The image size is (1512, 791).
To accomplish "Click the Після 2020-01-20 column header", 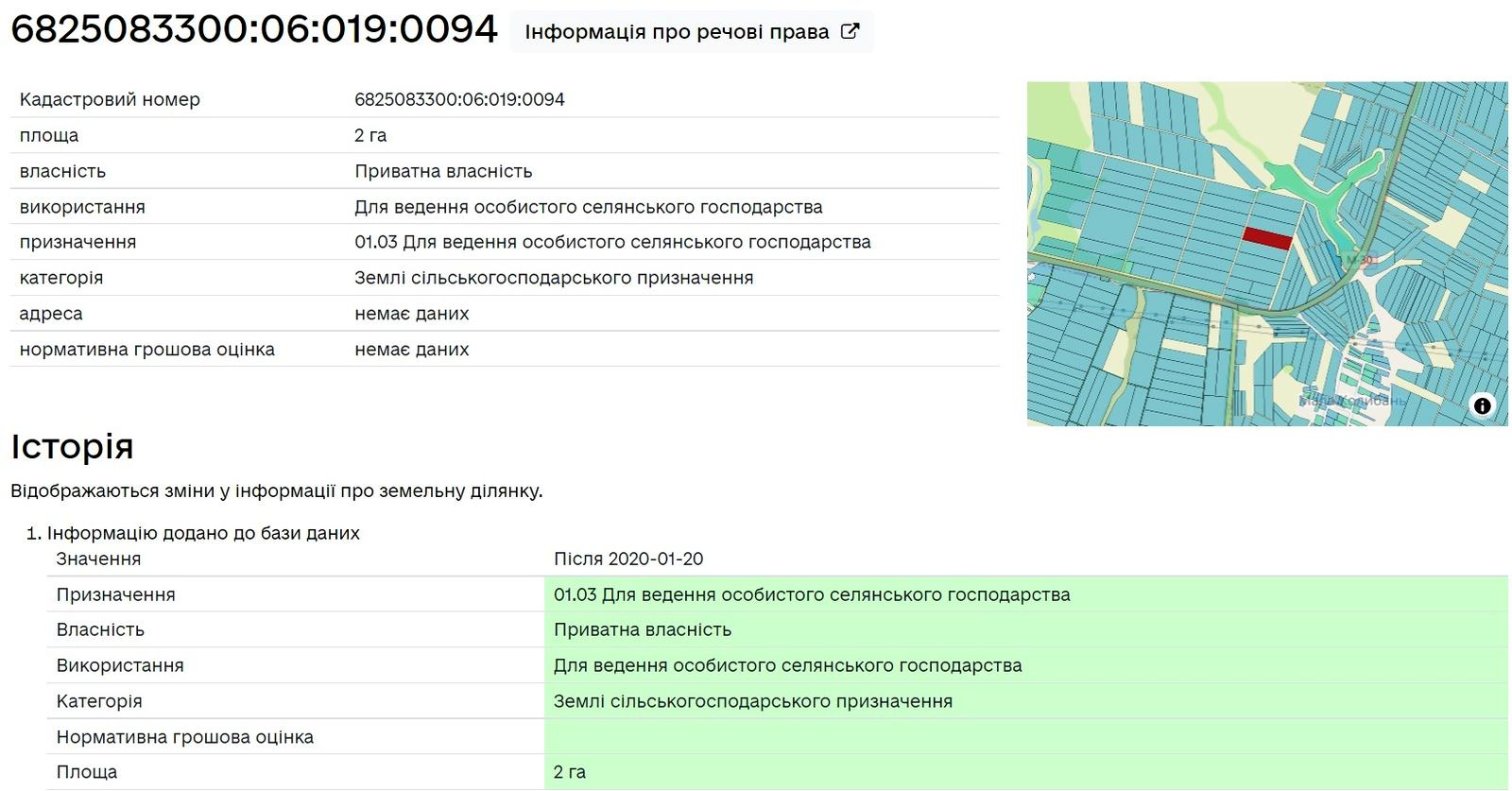I will (628, 559).
